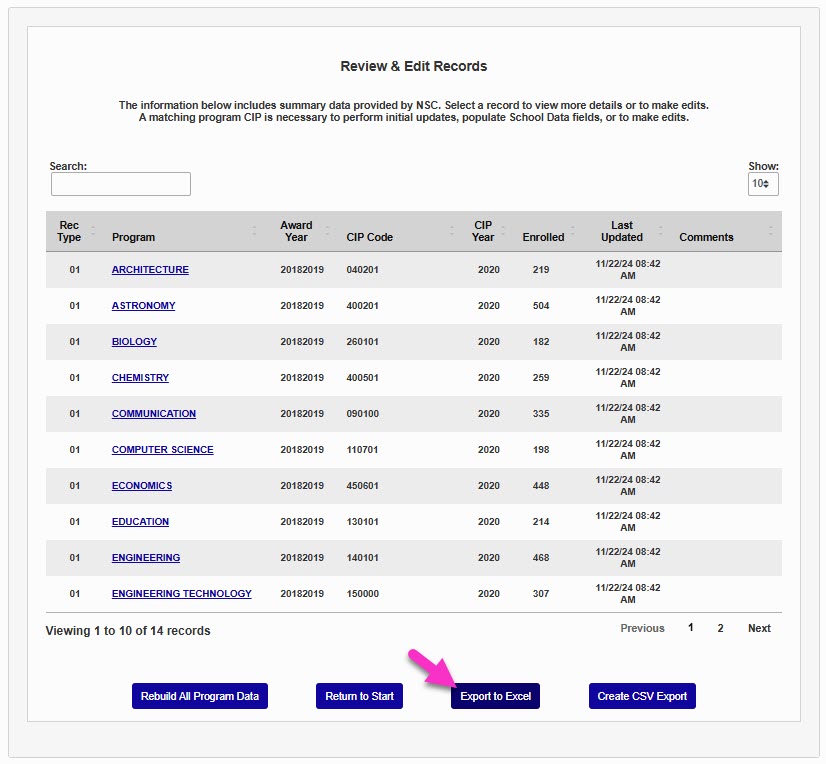Click the Create CSV Export button
The width and height of the screenshot is (826, 764).
click(642, 696)
